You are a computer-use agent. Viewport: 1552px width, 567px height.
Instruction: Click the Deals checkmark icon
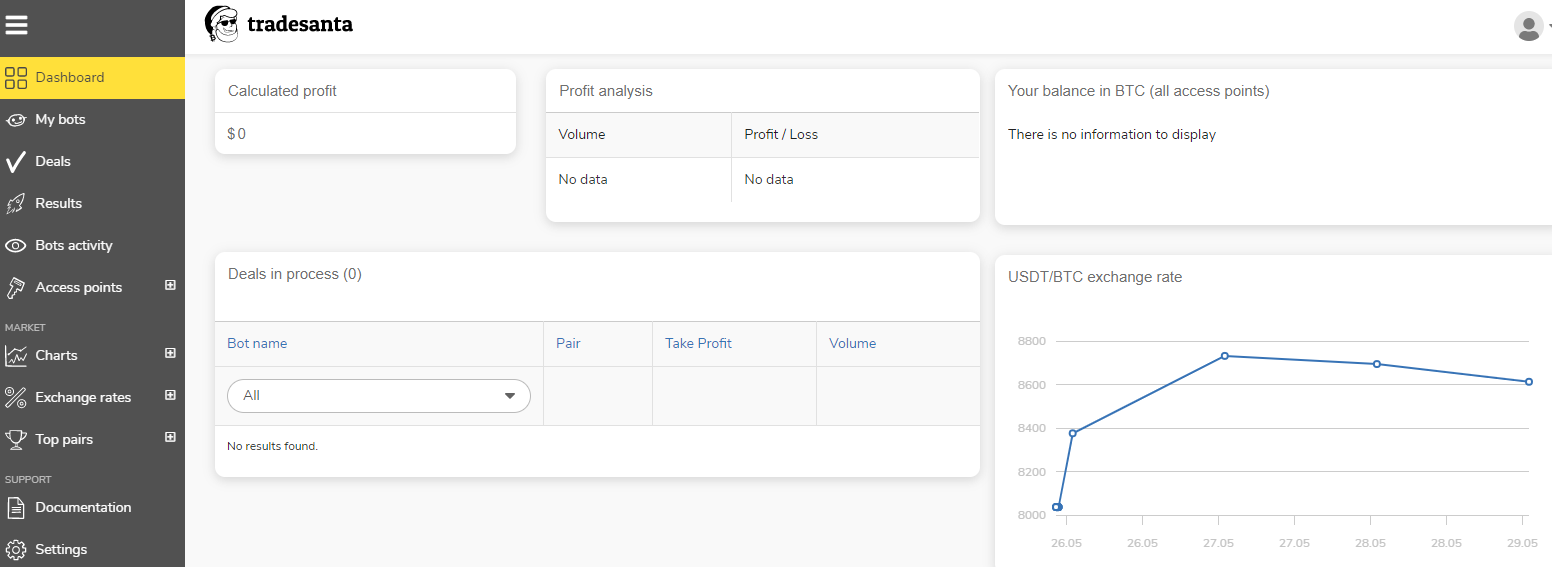point(16,162)
